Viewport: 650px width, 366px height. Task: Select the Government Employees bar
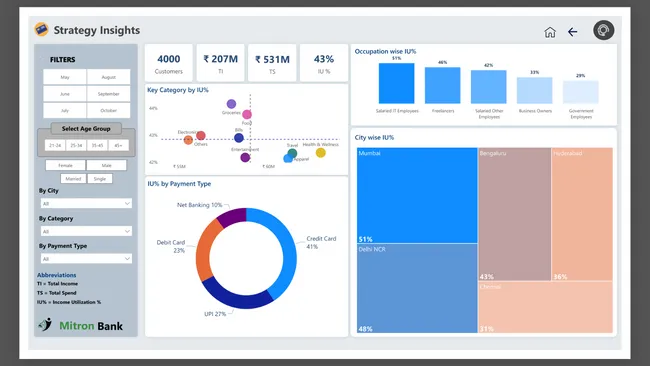[x=580, y=92]
